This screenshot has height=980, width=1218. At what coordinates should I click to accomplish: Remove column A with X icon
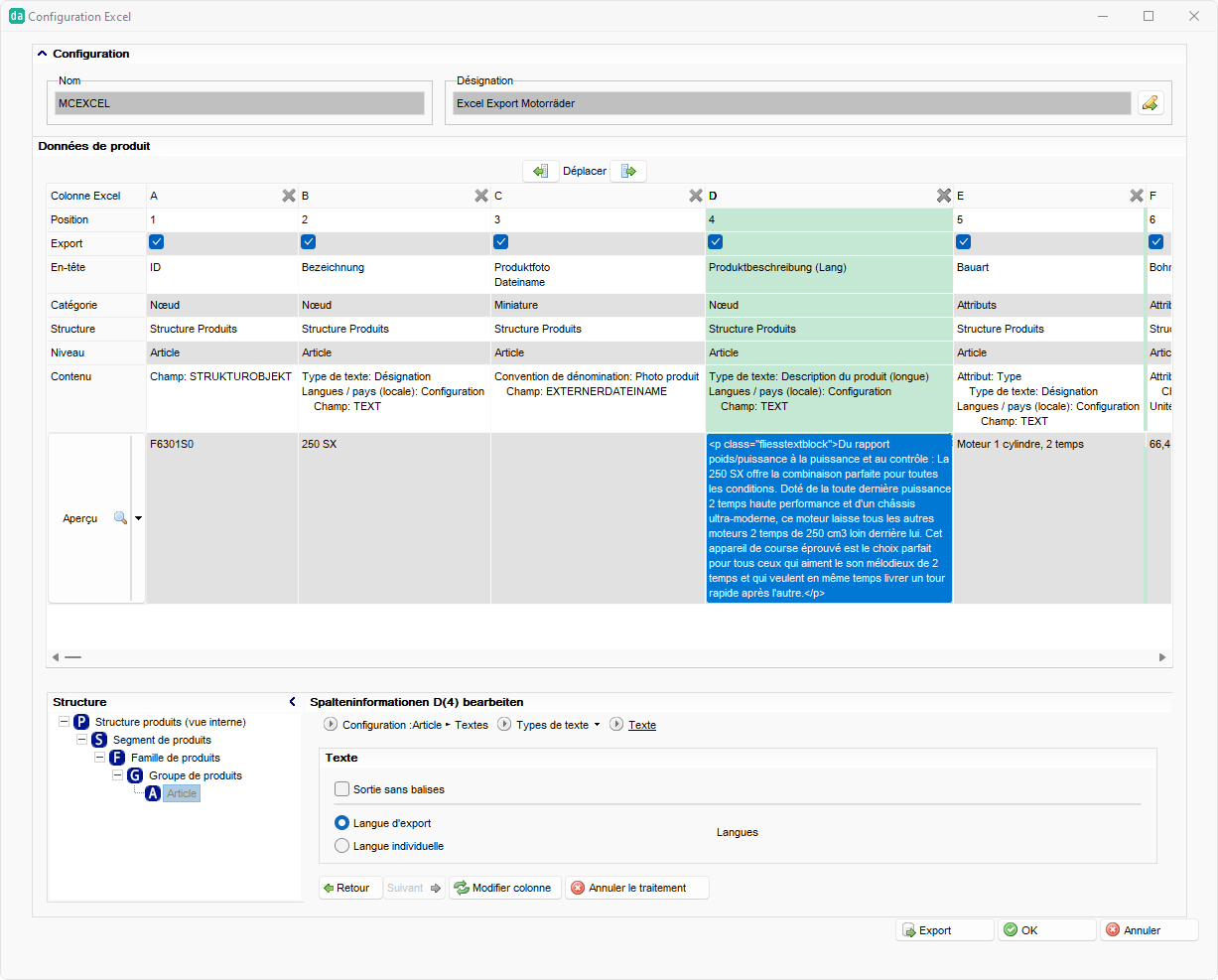[289, 196]
